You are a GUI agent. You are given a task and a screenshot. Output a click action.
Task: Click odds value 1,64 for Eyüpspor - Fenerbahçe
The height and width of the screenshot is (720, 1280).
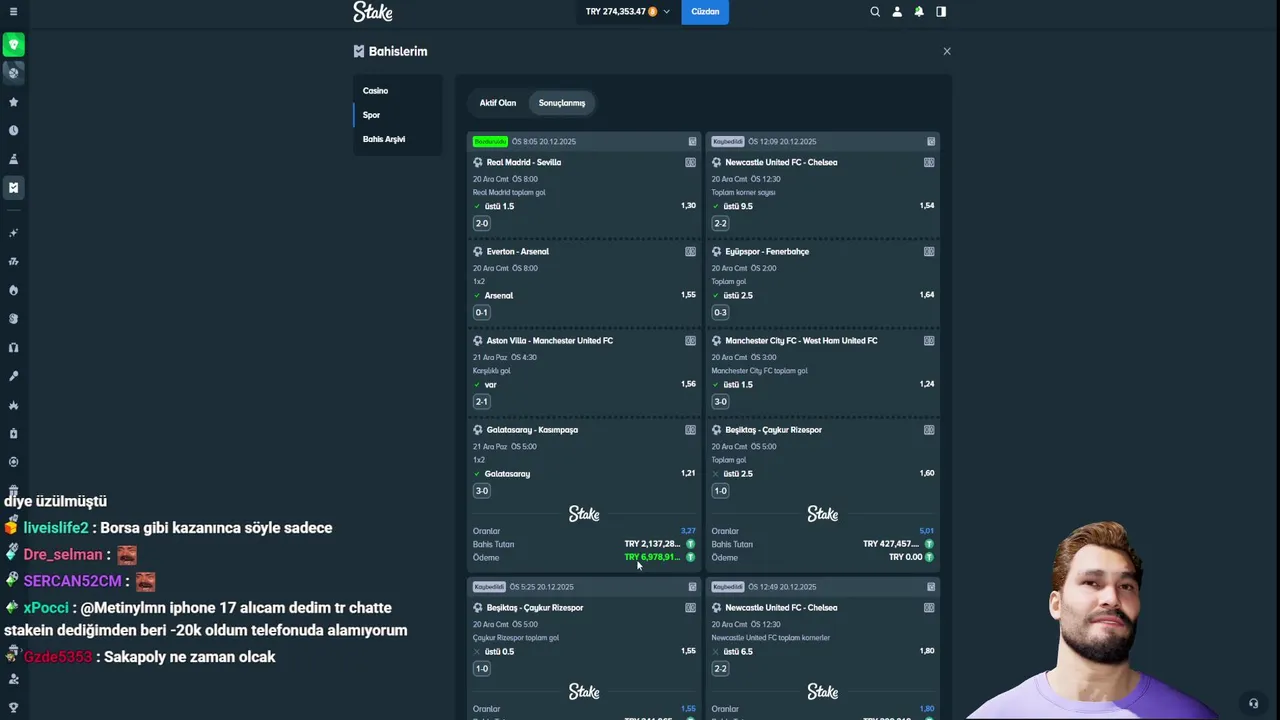point(927,295)
